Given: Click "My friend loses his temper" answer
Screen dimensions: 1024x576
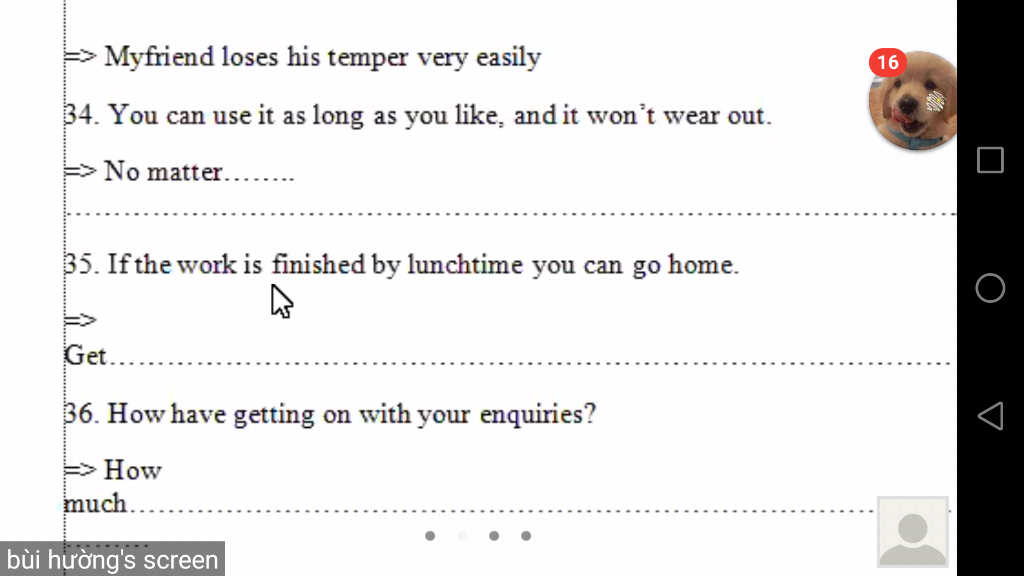Looking at the screenshot, I should tap(302, 57).
